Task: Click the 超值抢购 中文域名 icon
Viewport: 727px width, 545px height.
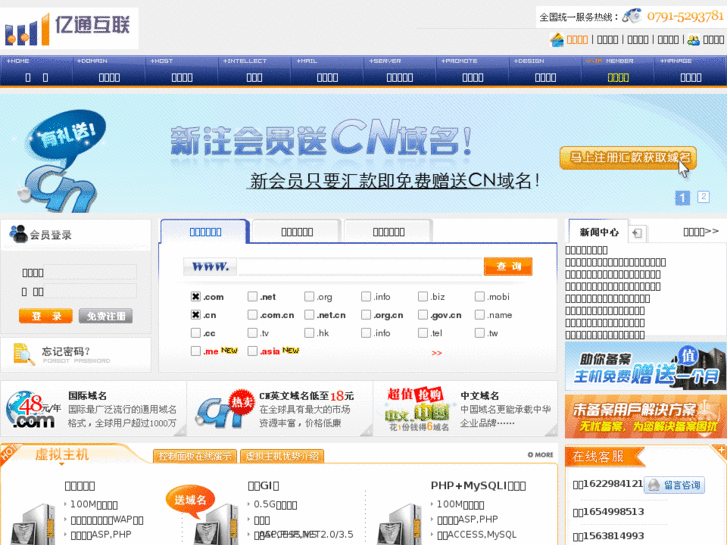Action: click(417, 409)
